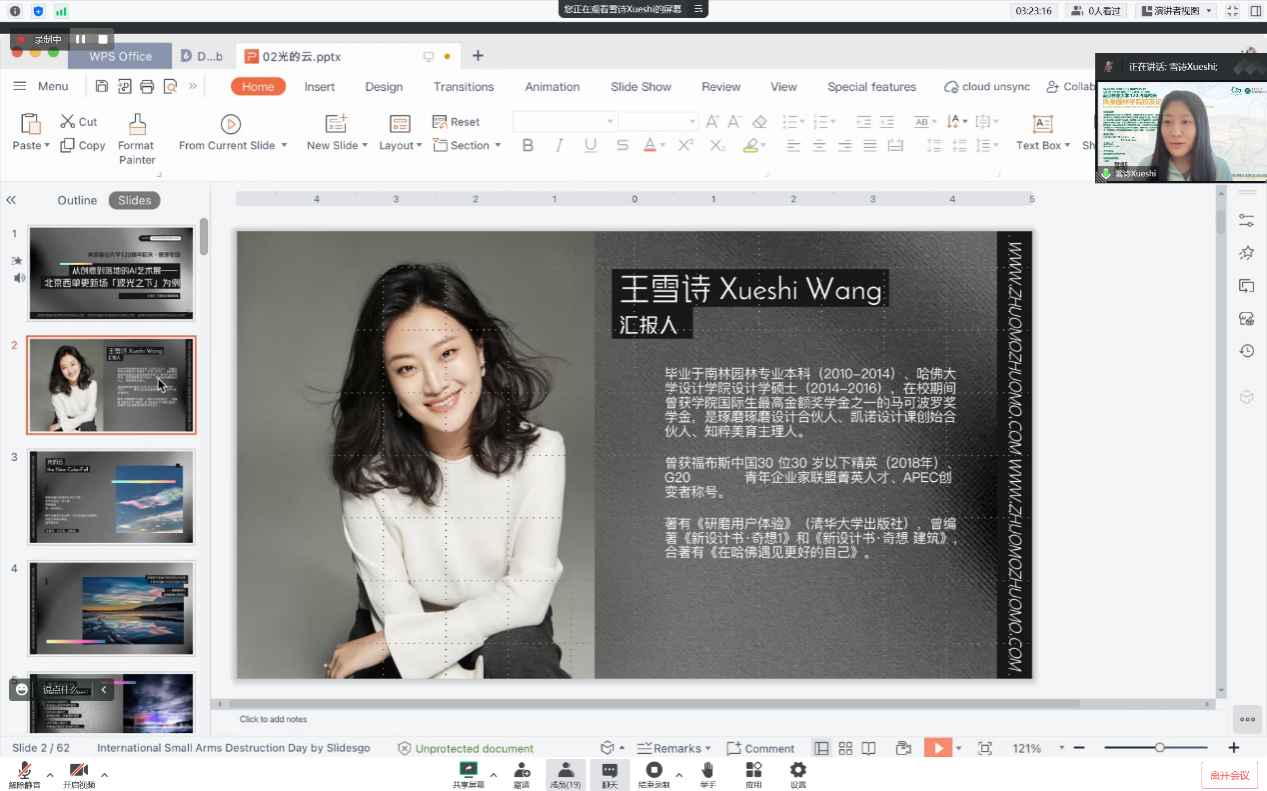Click the Reset button

(x=456, y=122)
